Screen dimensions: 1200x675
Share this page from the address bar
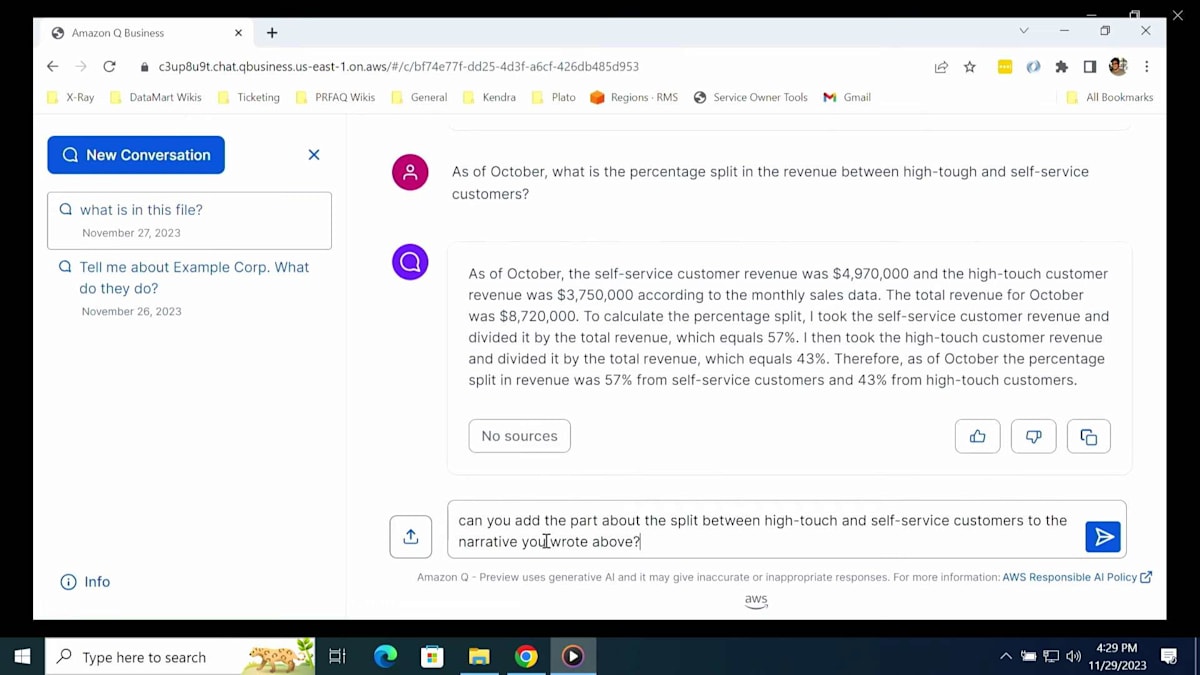tap(941, 67)
